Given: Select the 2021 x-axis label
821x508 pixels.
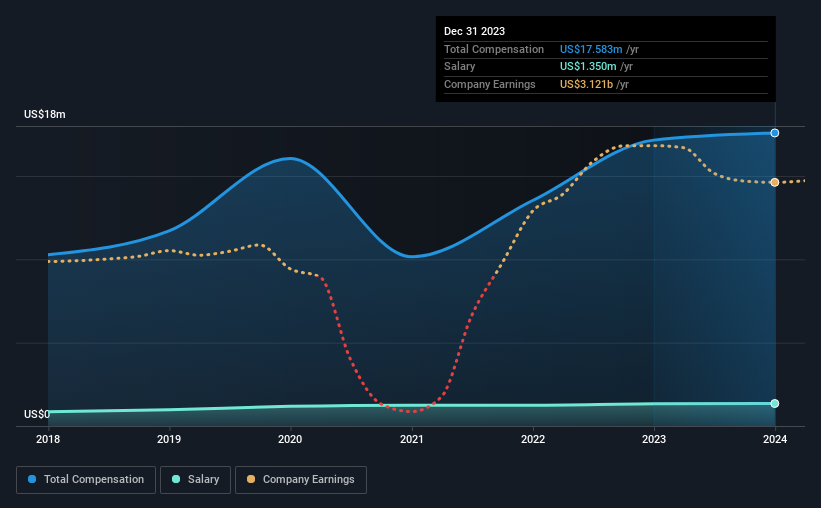Looking at the screenshot, I should pyautogui.click(x=412, y=439).
